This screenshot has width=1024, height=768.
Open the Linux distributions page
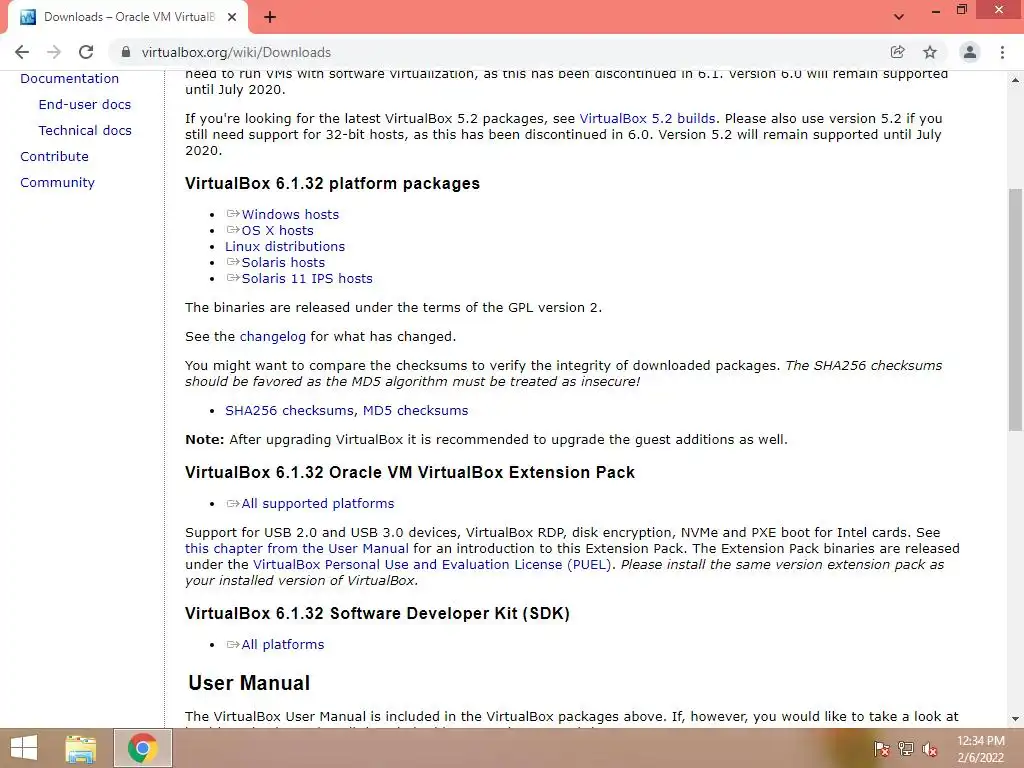(x=285, y=247)
